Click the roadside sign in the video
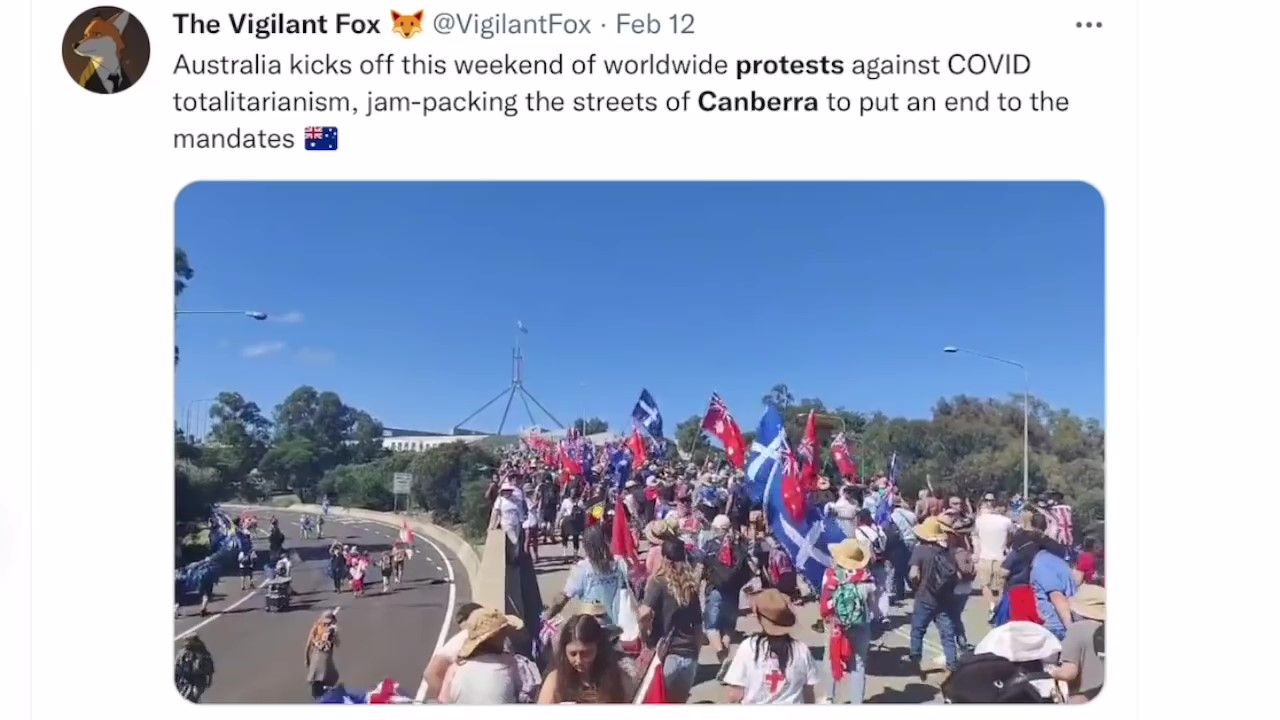Image resolution: width=1280 pixels, height=720 pixels. (x=402, y=483)
